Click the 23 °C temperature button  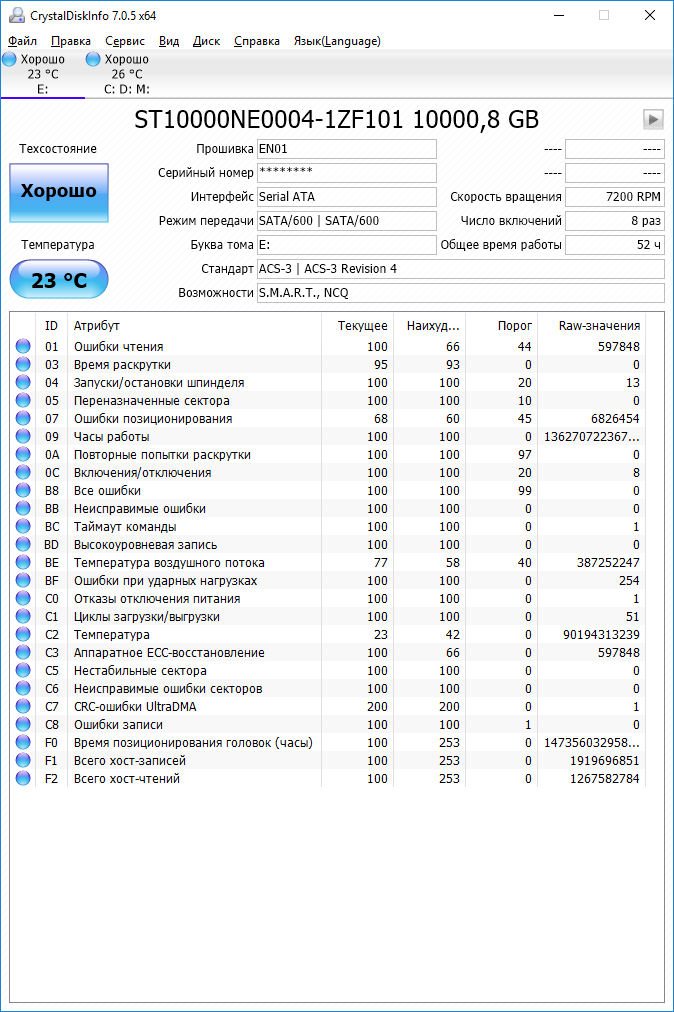(59, 280)
